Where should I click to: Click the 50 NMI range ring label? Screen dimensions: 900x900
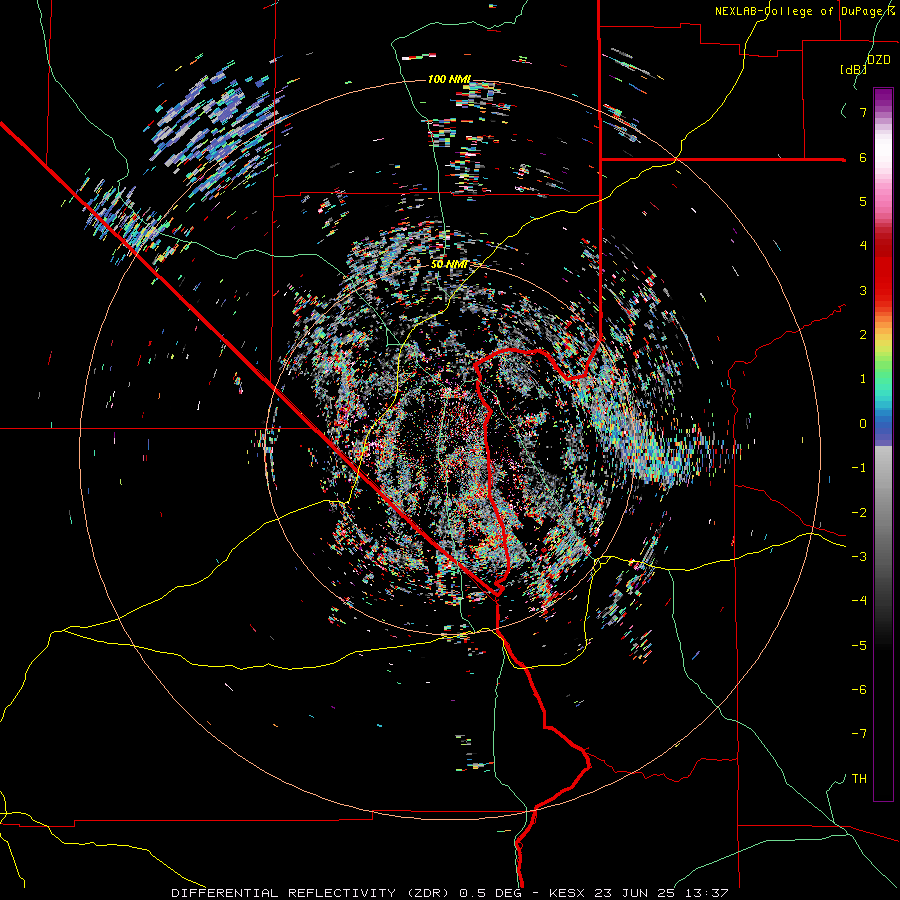coord(449,264)
